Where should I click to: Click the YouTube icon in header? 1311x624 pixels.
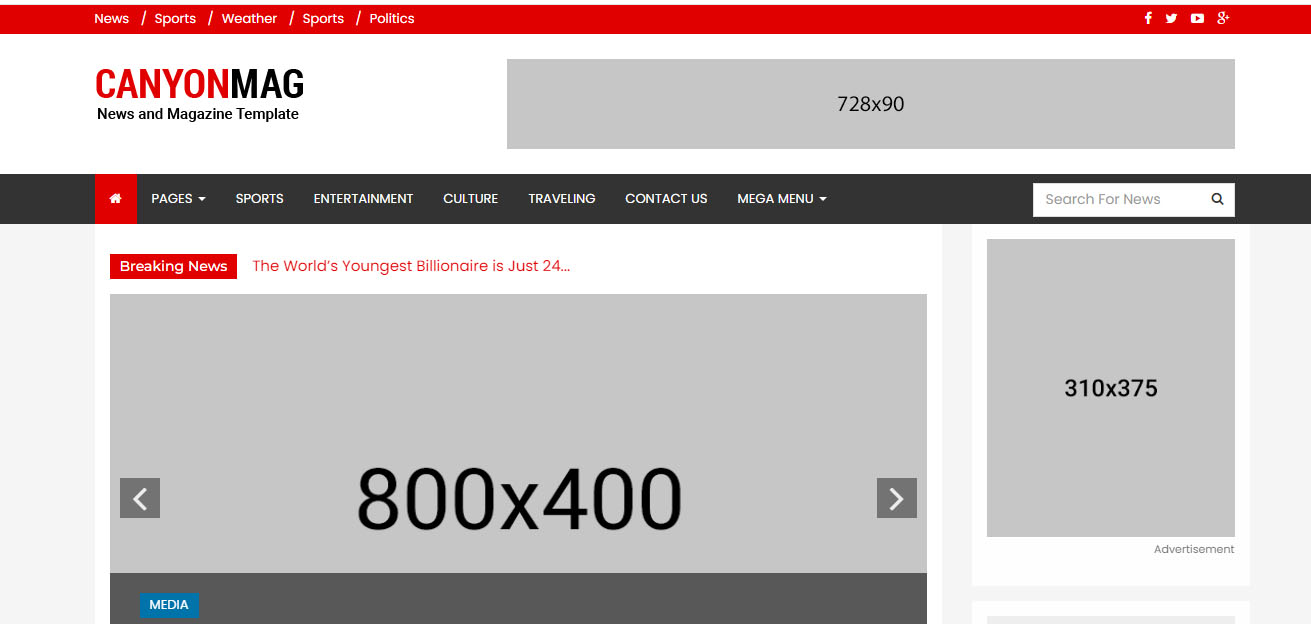point(1197,18)
